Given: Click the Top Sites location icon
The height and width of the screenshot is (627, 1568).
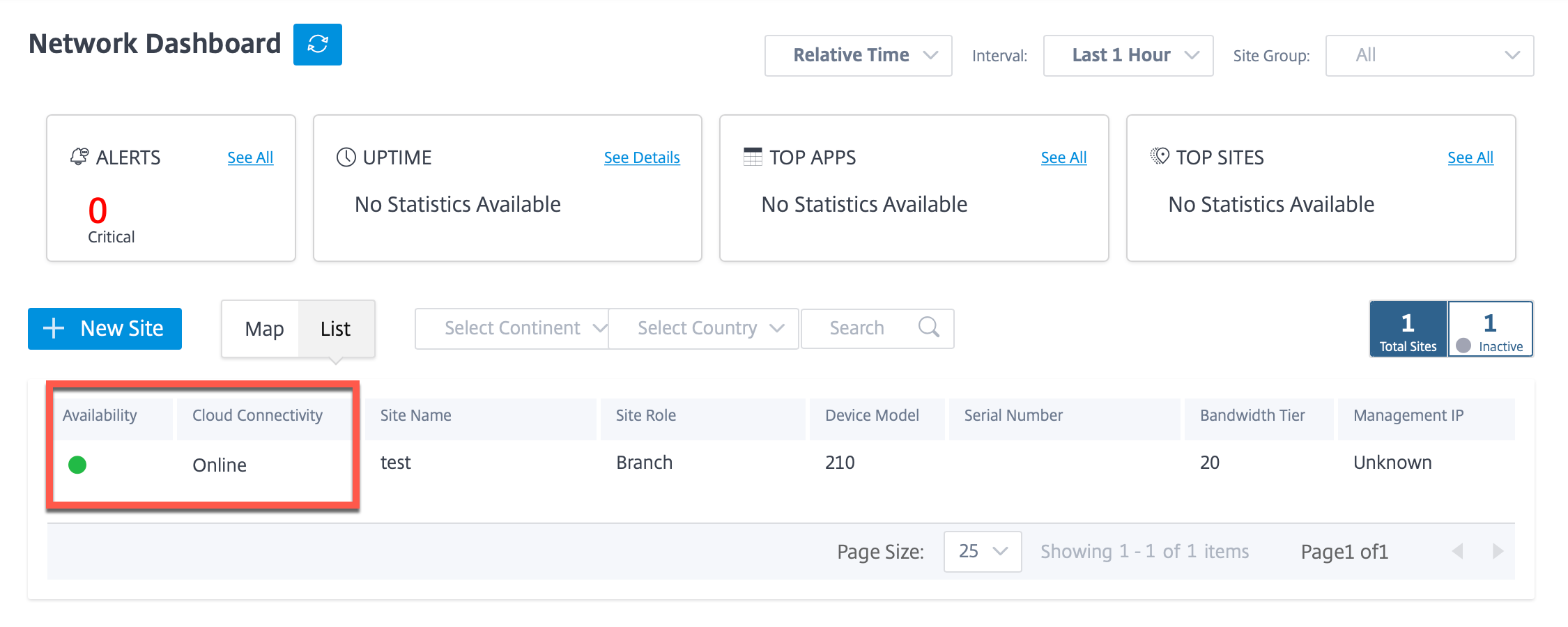Looking at the screenshot, I should click(1160, 156).
